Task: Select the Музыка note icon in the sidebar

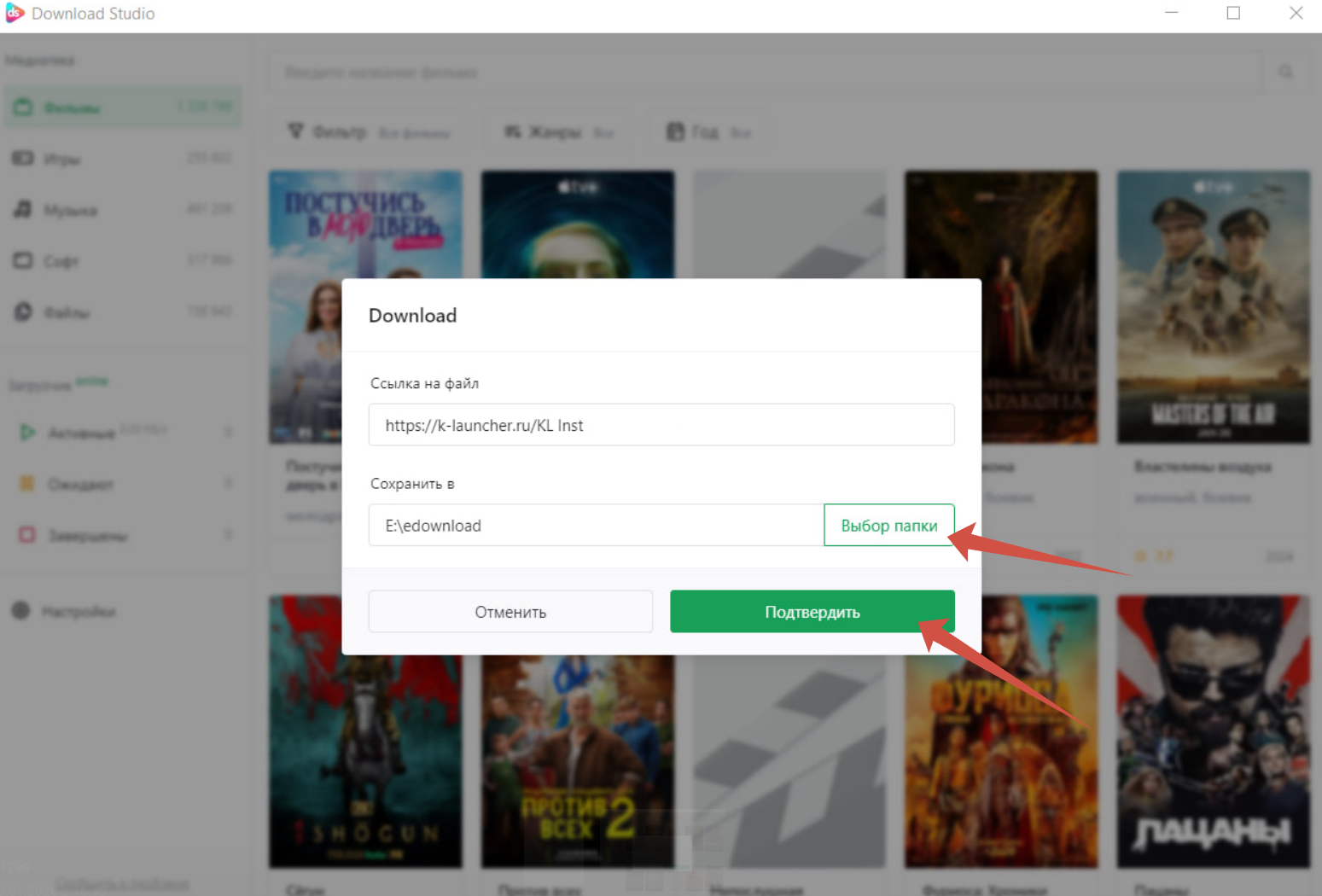Action: pyautogui.click(x=23, y=210)
